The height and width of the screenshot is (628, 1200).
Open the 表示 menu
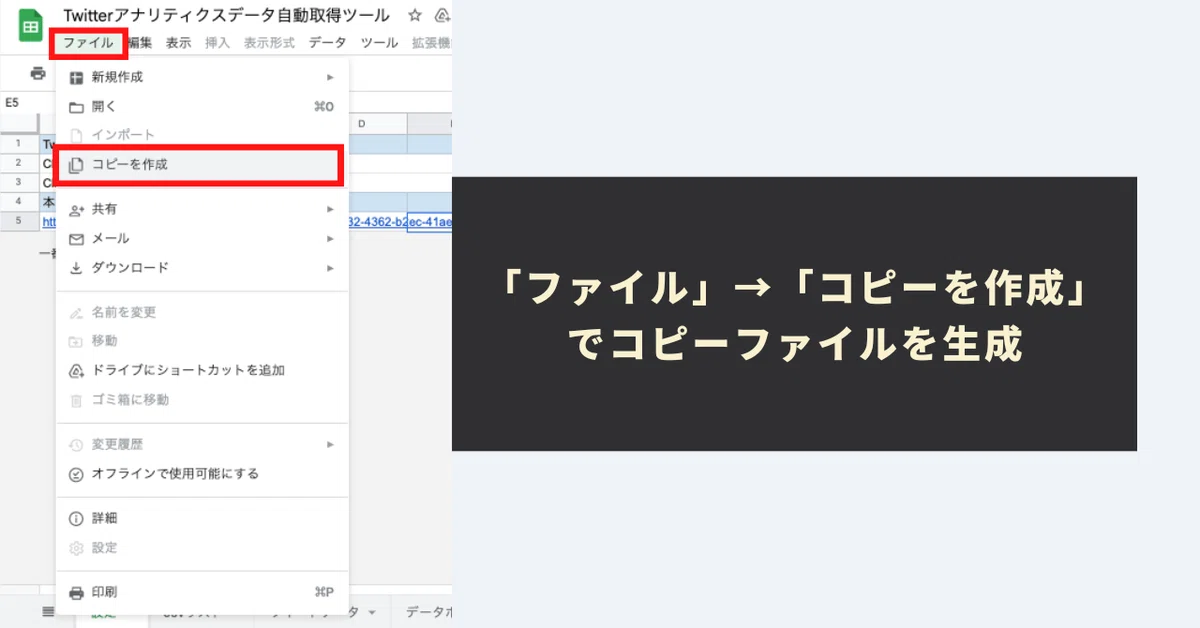tap(178, 43)
